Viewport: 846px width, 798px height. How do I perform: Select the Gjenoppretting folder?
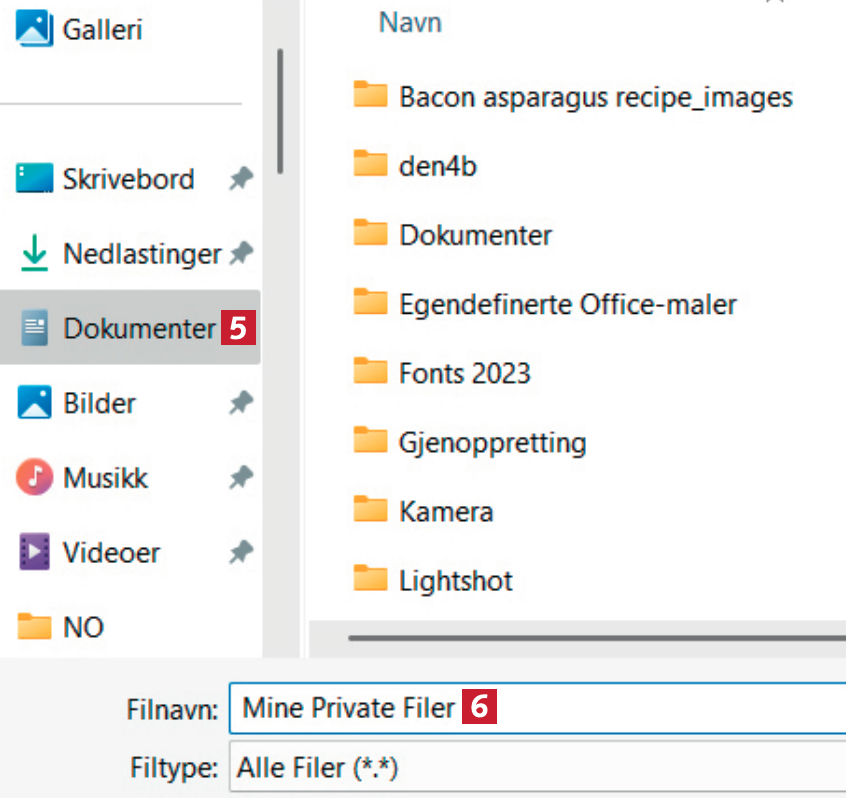(x=492, y=441)
